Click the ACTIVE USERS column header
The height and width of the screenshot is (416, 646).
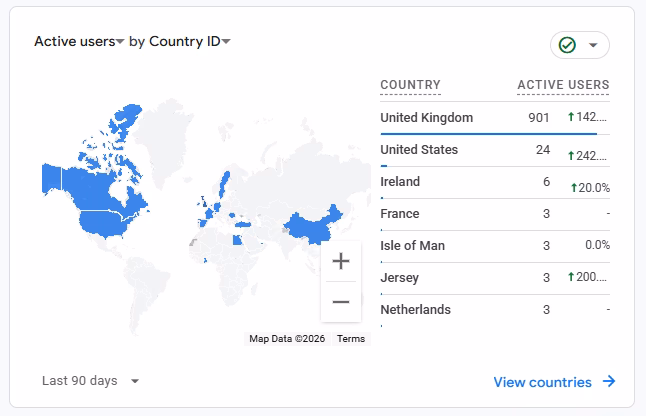coord(563,85)
